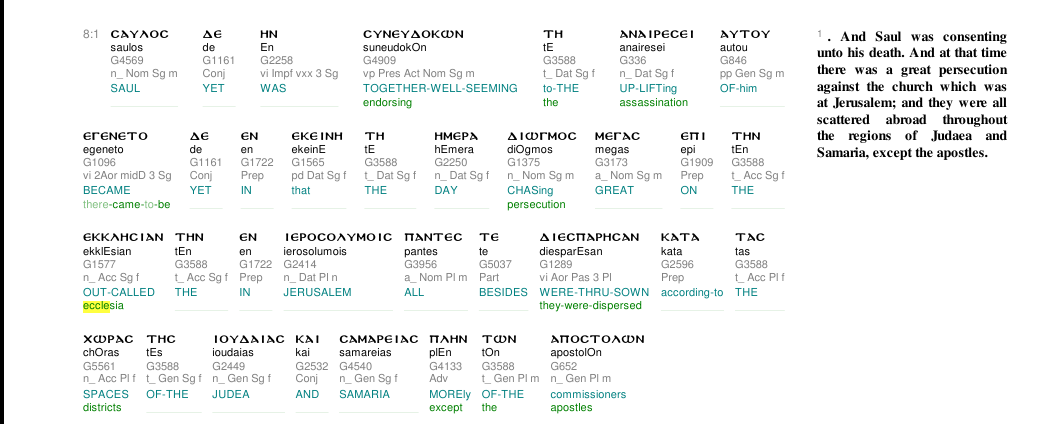Click the gloss TOGETHER-WELL-SEEMING
Image resolution: width=1054 pixels, height=424 pixels.
(440, 88)
